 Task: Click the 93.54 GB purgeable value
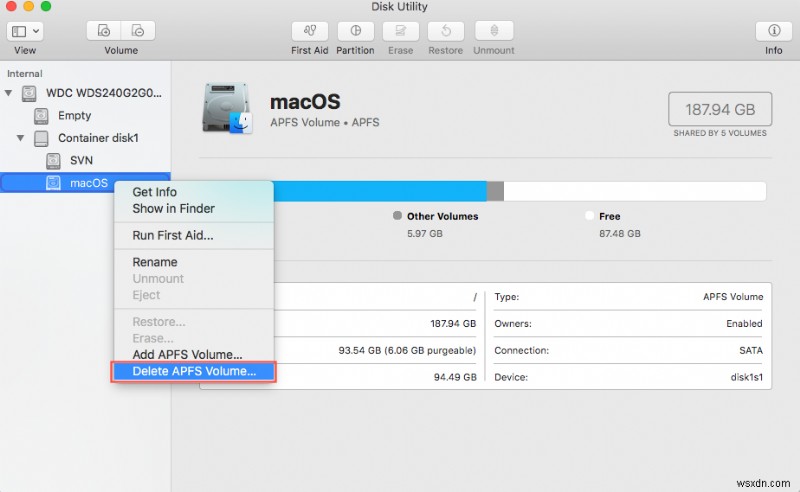[x=407, y=350]
